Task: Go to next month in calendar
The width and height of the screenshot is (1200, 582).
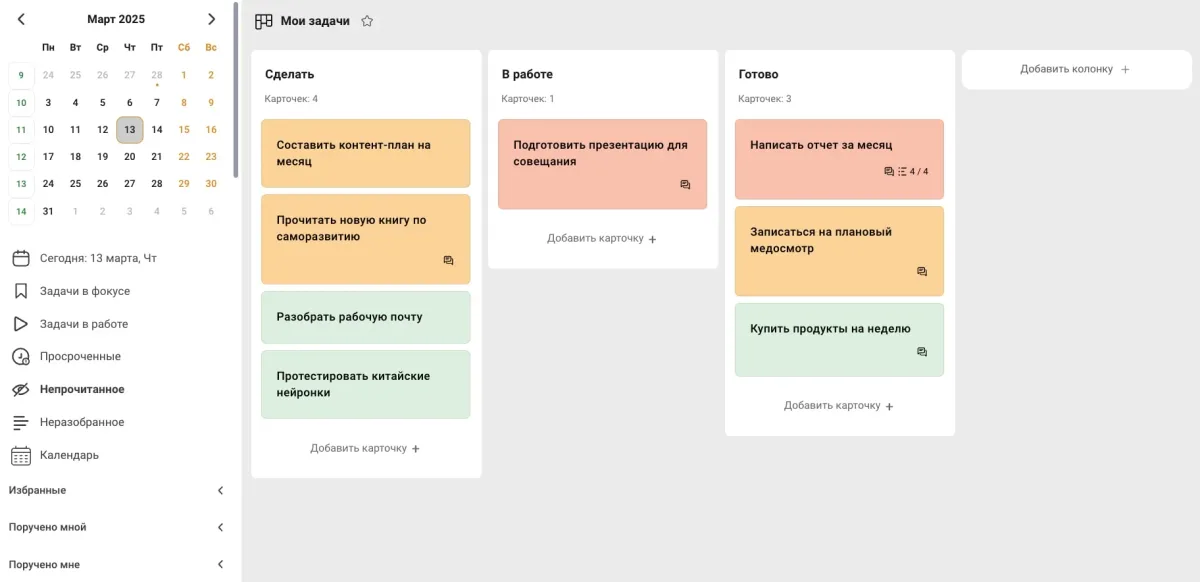Action: pyautogui.click(x=211, y=19)
